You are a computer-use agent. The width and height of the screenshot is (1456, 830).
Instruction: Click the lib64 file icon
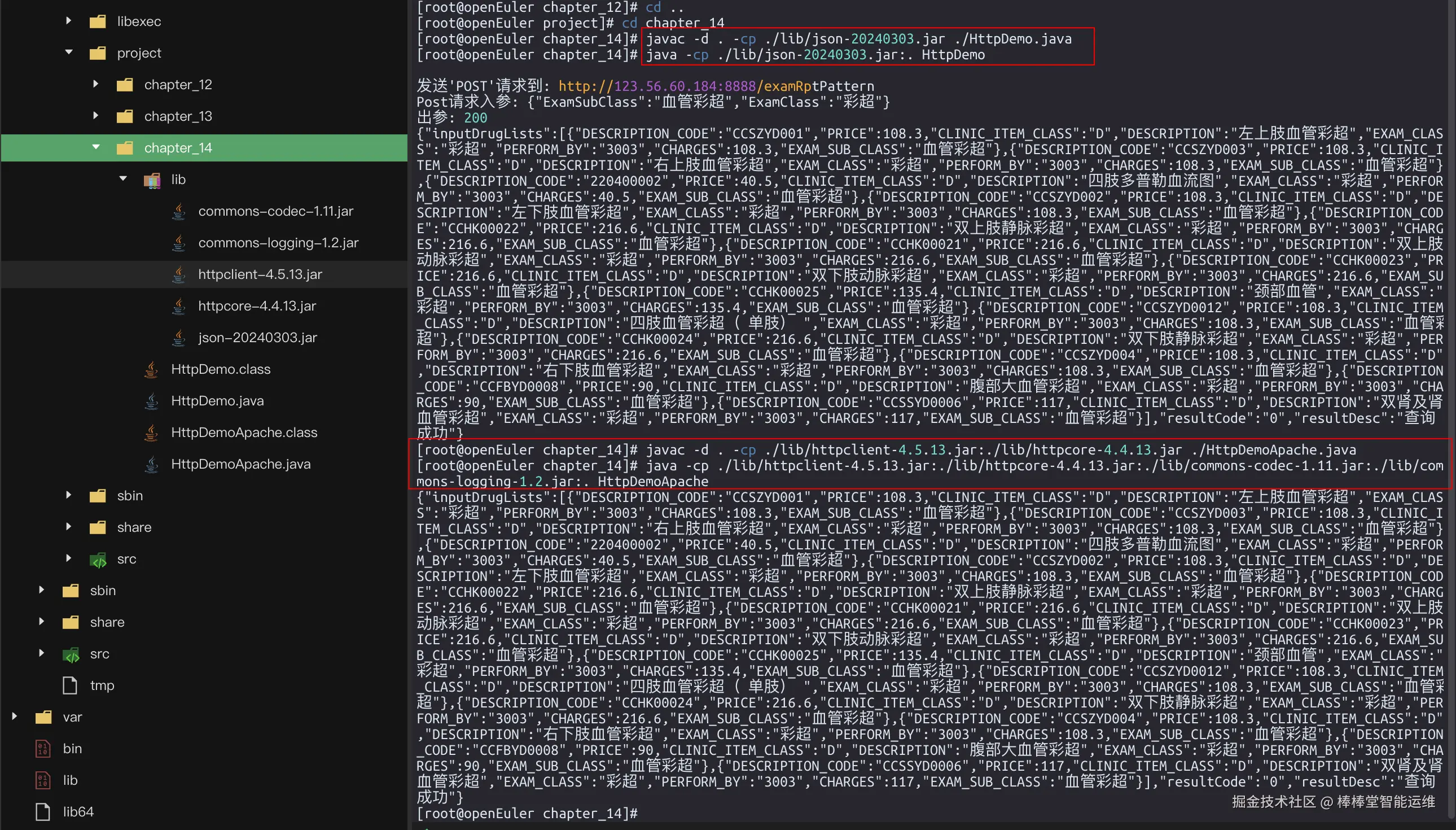43,812
